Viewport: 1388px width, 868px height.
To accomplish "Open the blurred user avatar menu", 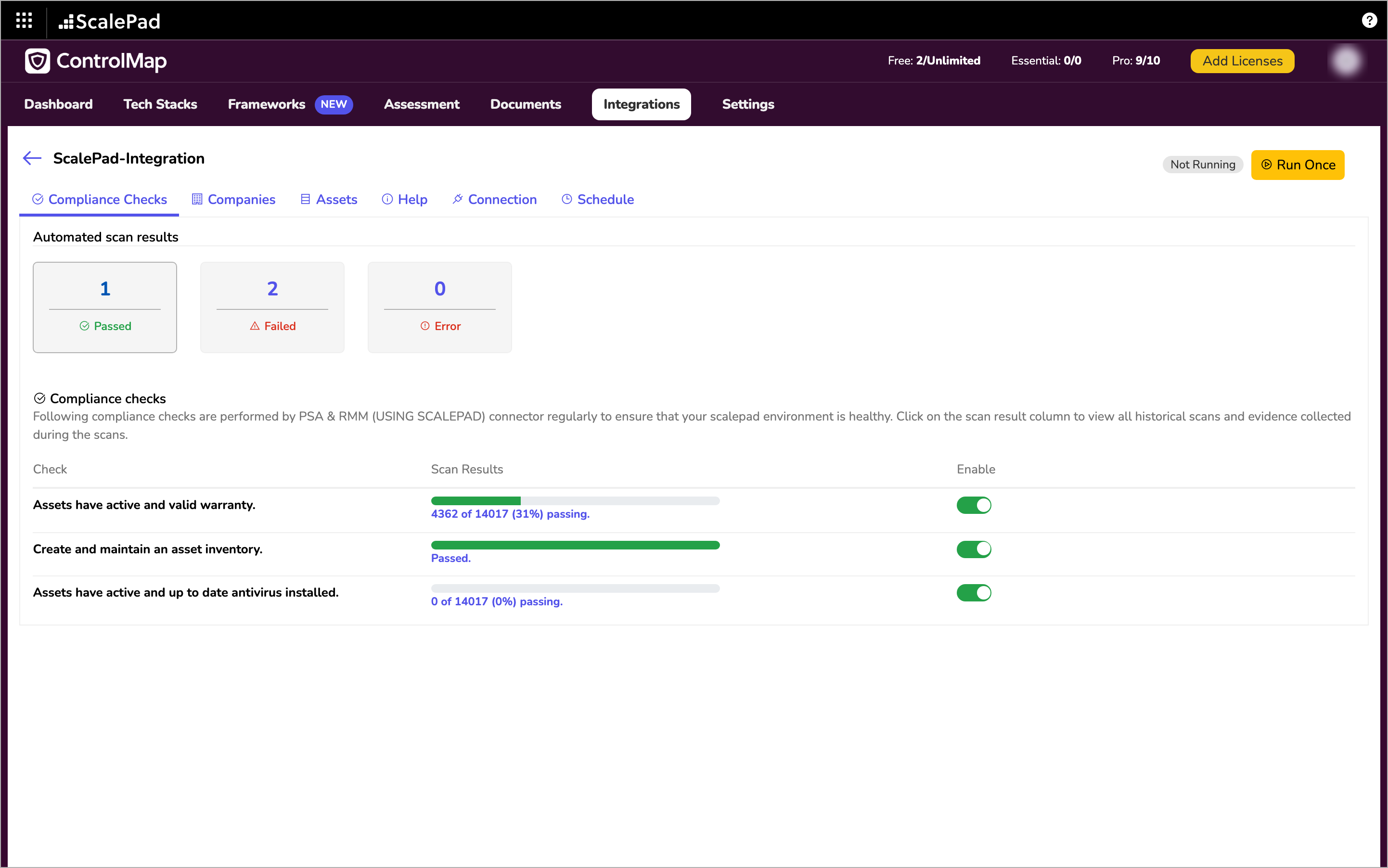I will tap(1346, 61).
